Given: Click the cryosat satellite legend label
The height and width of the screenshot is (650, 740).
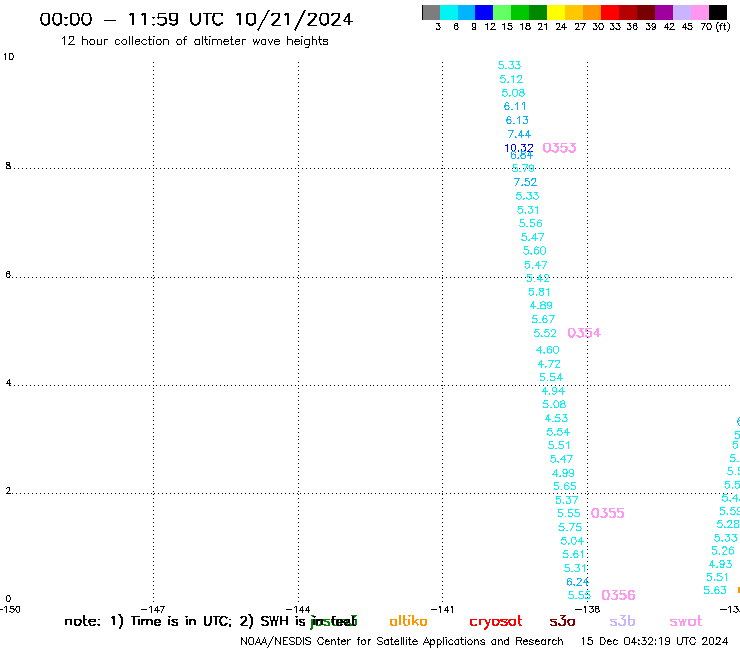Looking at the screenshot, I should pos(496,622).
